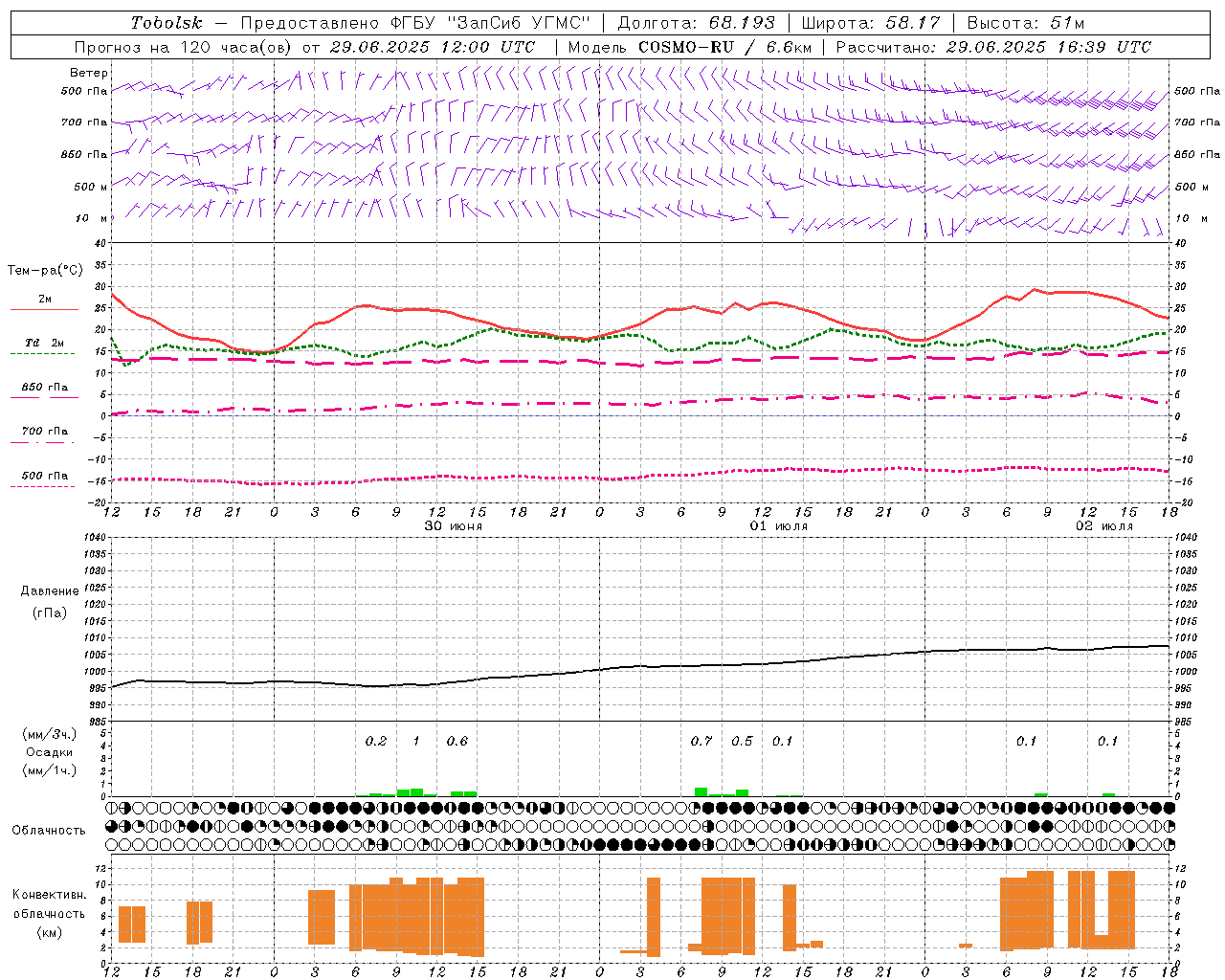The width and height of the screenshot is (1225, 980).
Task: Click 'Рассчитано: 29.06.2025 16:39 UTC' timestamp
Action: [x=993, y=47]
